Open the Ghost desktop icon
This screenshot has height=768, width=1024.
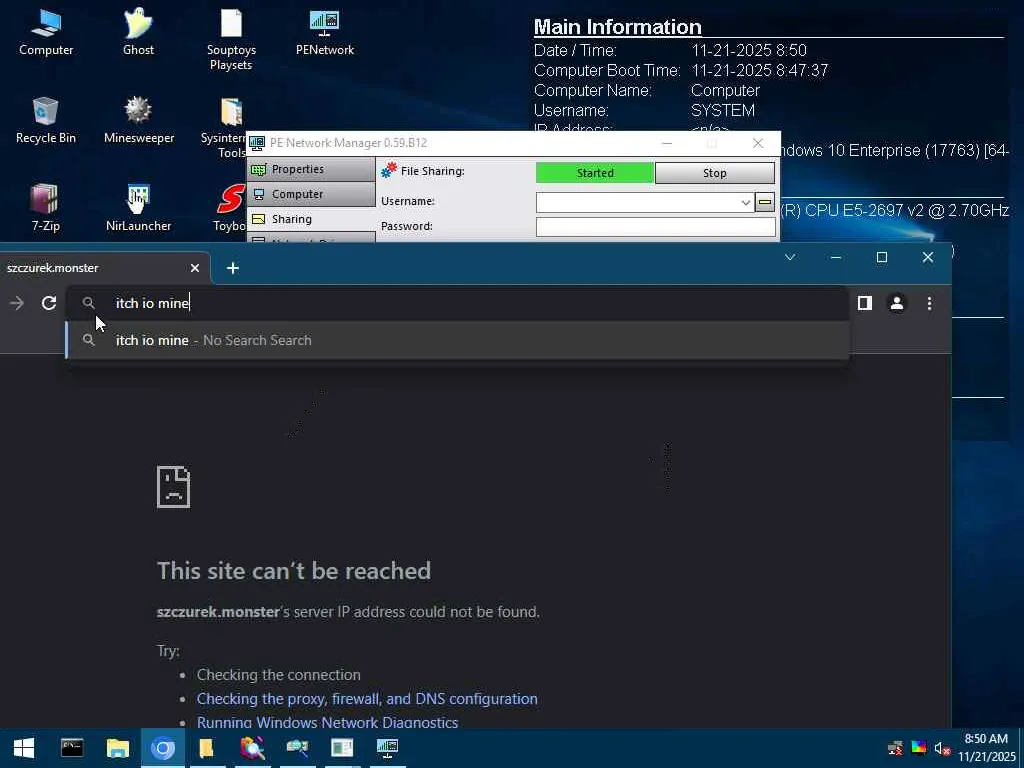(138, 33)
